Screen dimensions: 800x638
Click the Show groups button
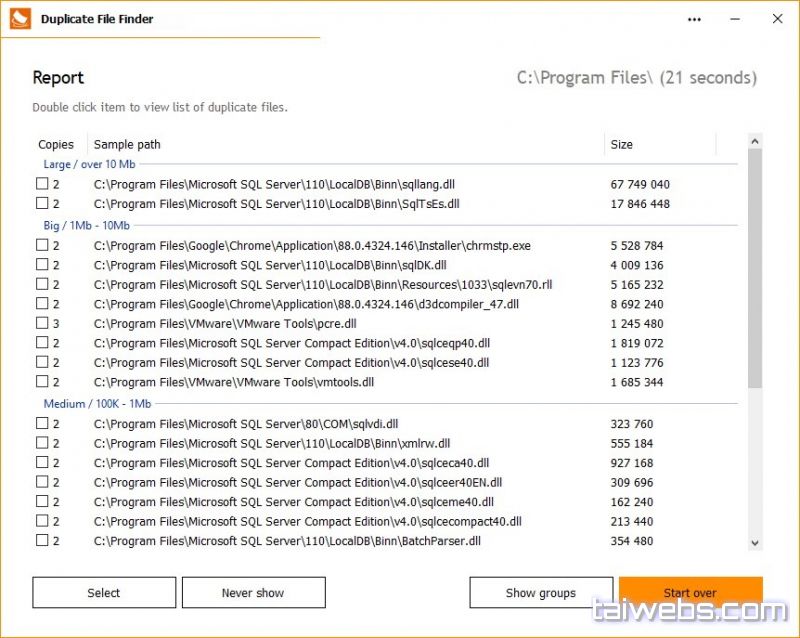coord(541,593)
